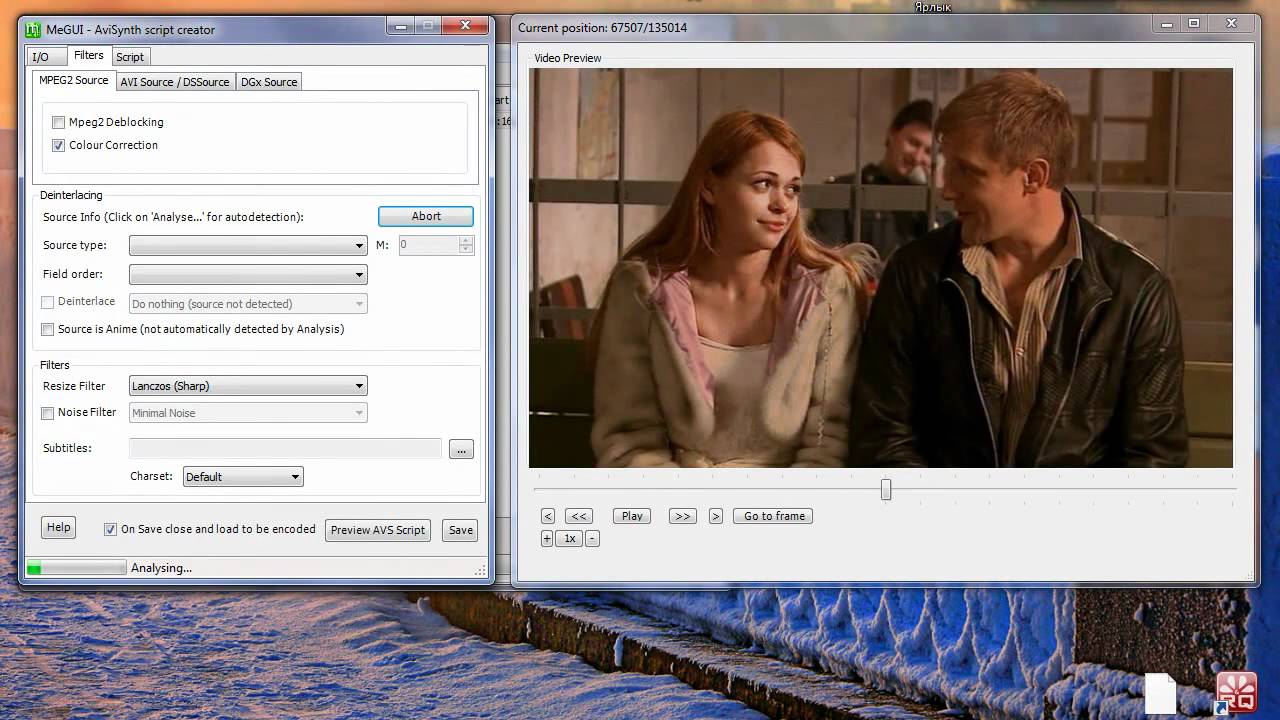The image size is (1280, 720).
Task: Zoom out preview with - button
Action: coord(592,538)
